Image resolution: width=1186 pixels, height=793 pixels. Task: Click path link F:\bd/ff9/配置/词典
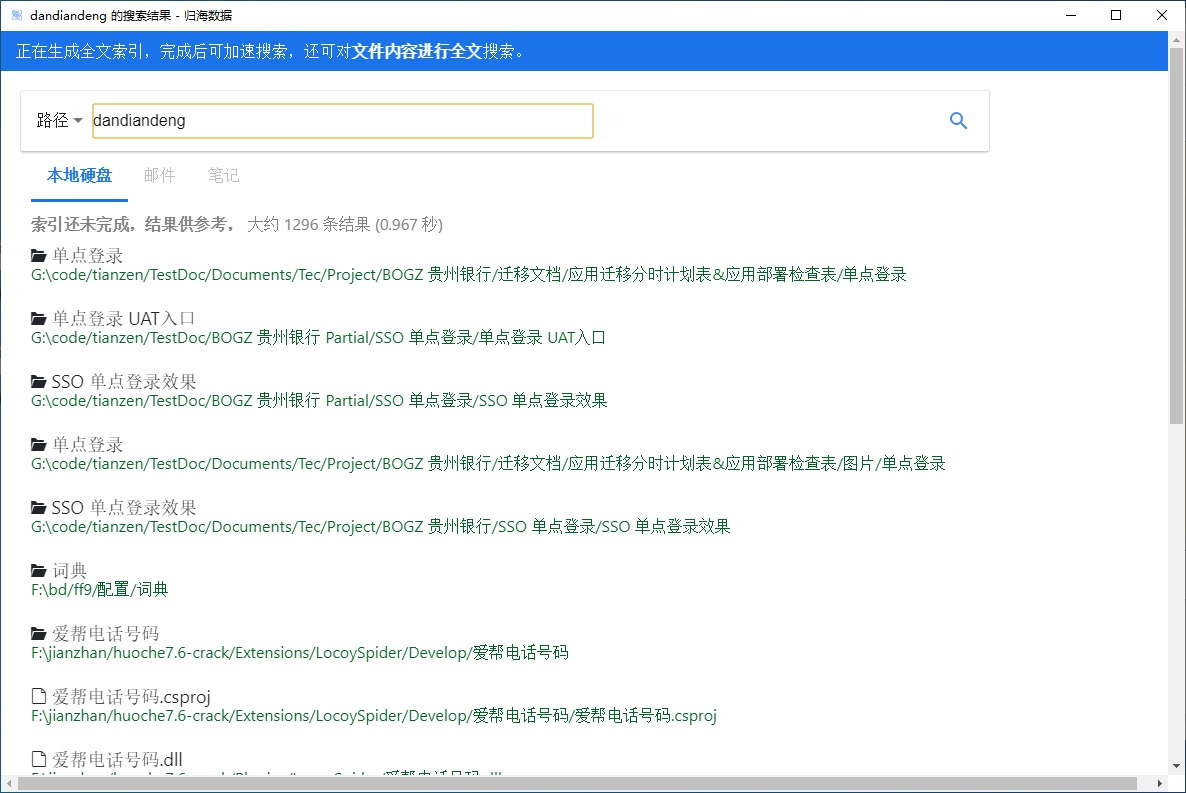tap(100, 590)
